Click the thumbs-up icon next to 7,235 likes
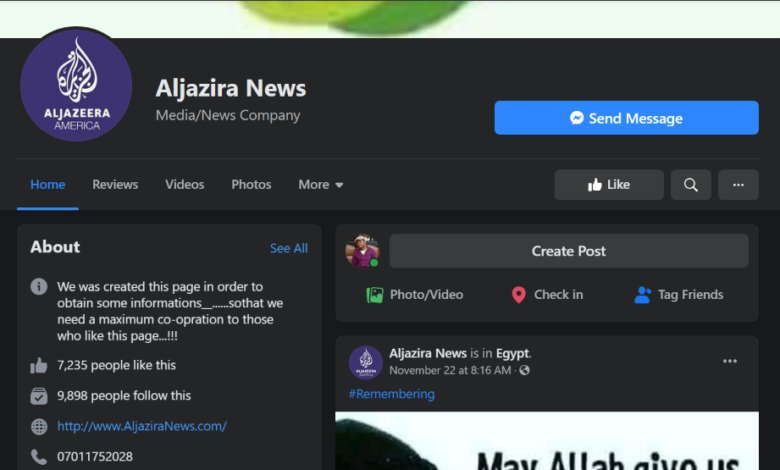The image size is (780, 470). pos(39,366)
